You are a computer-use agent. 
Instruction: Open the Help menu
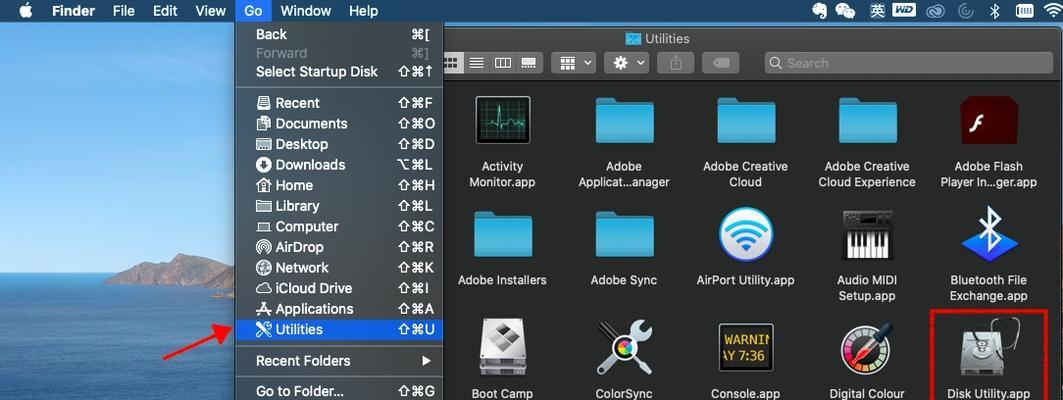(363, 11)
